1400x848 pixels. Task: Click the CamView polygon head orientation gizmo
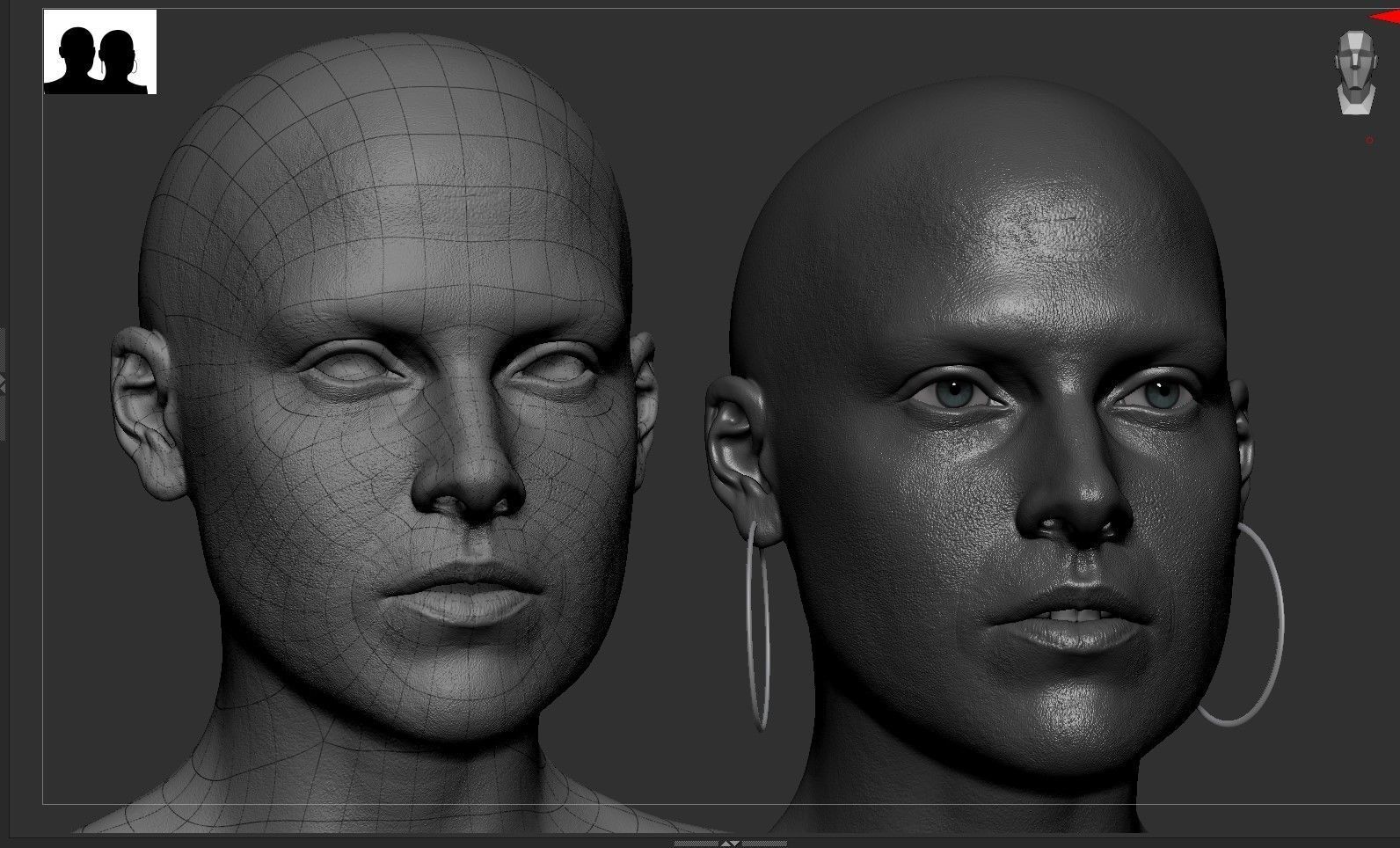1355,73
